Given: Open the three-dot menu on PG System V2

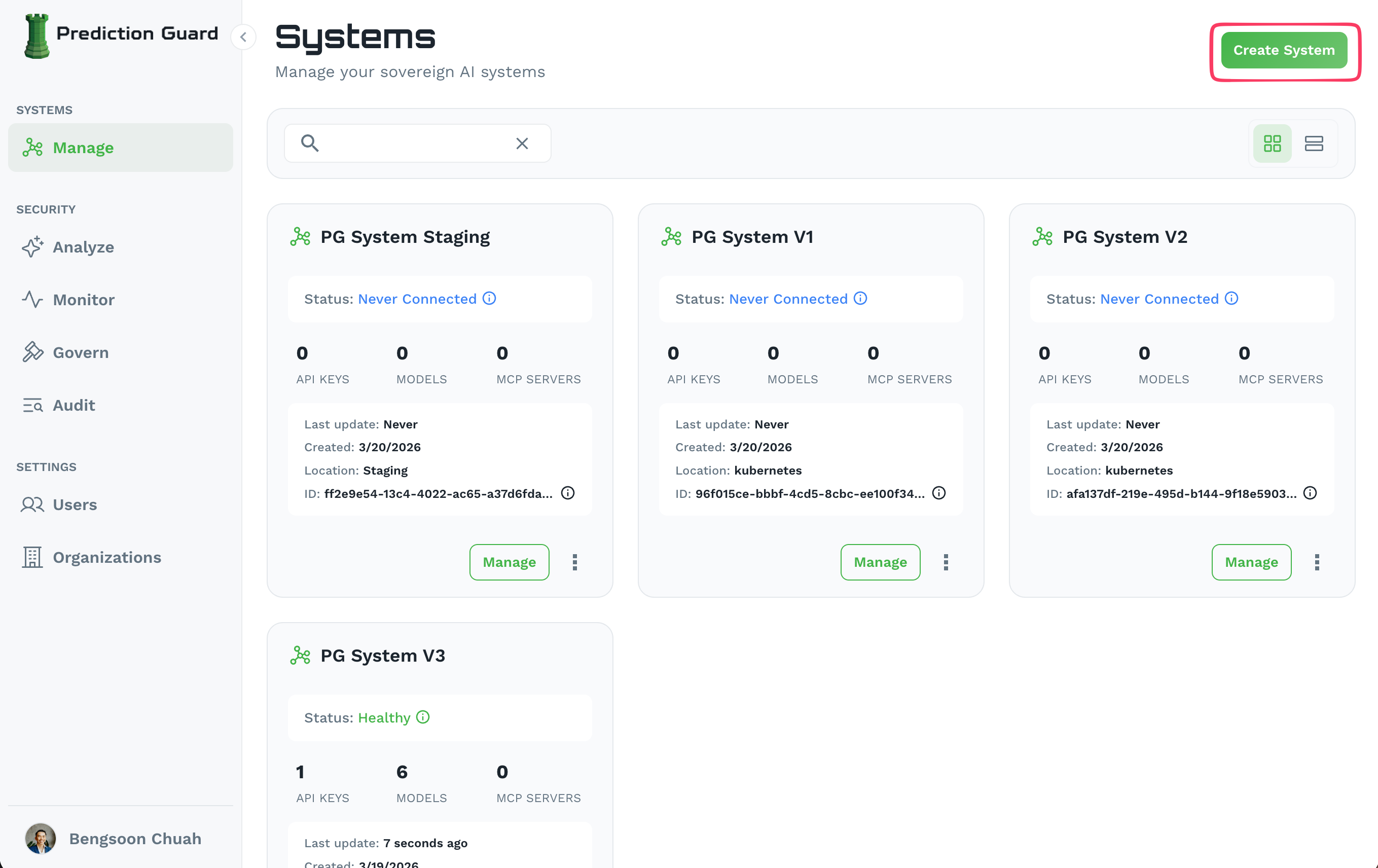Looking at the screenshot, I should (x=1317, y=562).
